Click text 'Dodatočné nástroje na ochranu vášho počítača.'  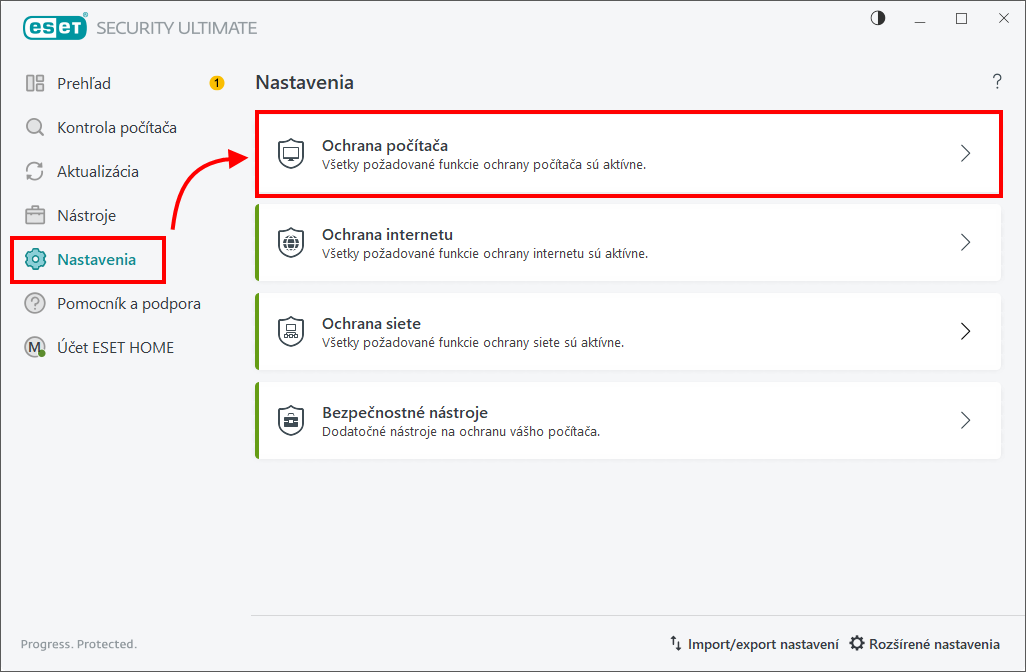point(461,432)
